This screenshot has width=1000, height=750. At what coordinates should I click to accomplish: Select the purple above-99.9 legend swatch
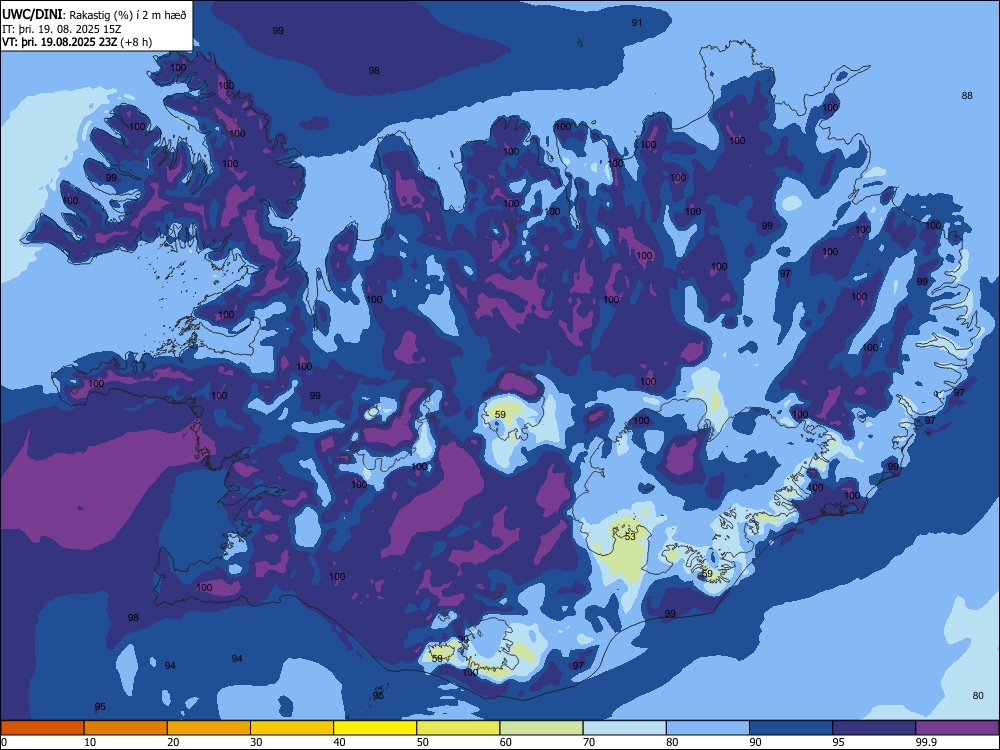click(957, 728)
